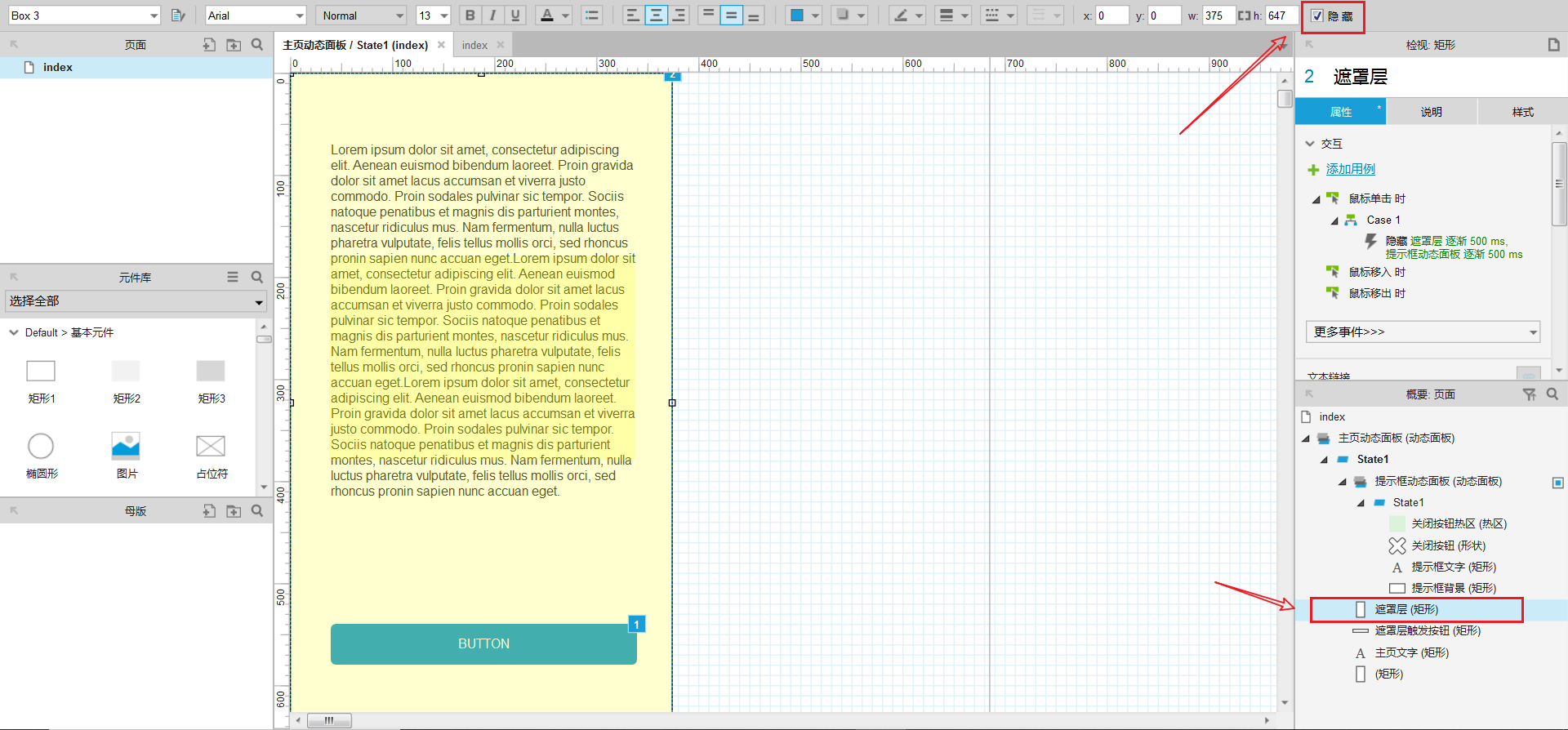Open the 更多事件>>> dropdown
1568x730 pixels.
coord(1423,332)
